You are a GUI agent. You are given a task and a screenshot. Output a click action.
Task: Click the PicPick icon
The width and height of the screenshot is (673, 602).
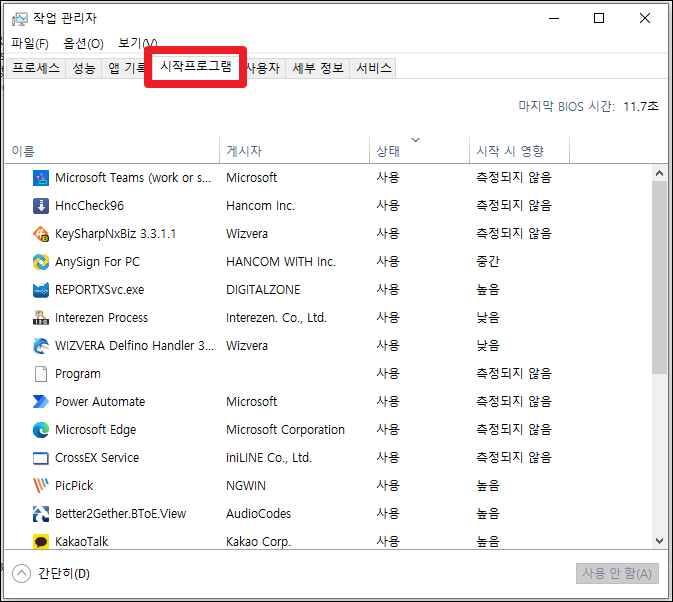click(41, 486)
